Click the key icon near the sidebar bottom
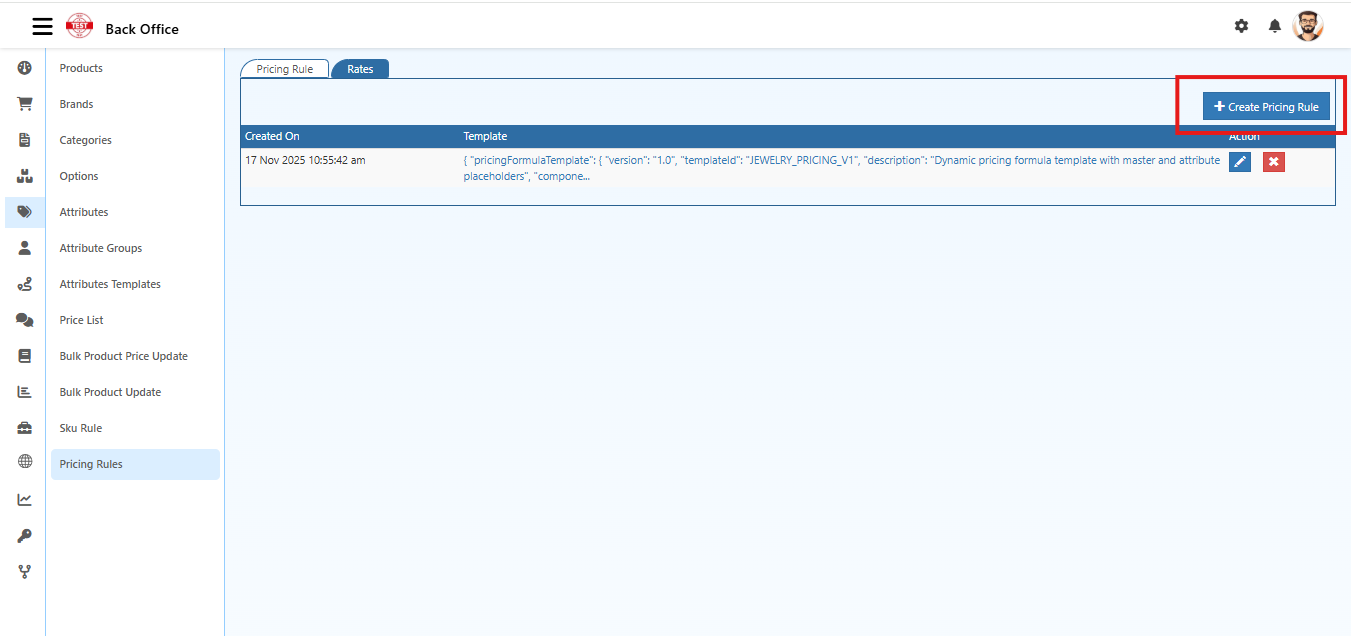The image size is (1351, 636). 24,535
